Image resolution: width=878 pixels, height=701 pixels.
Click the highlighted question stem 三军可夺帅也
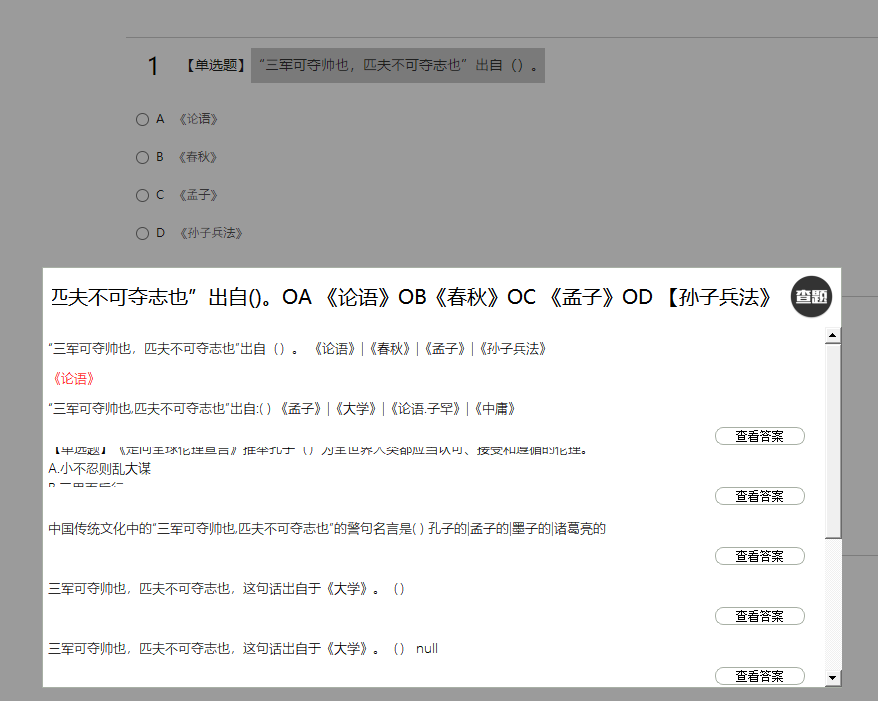click(398, 66)
